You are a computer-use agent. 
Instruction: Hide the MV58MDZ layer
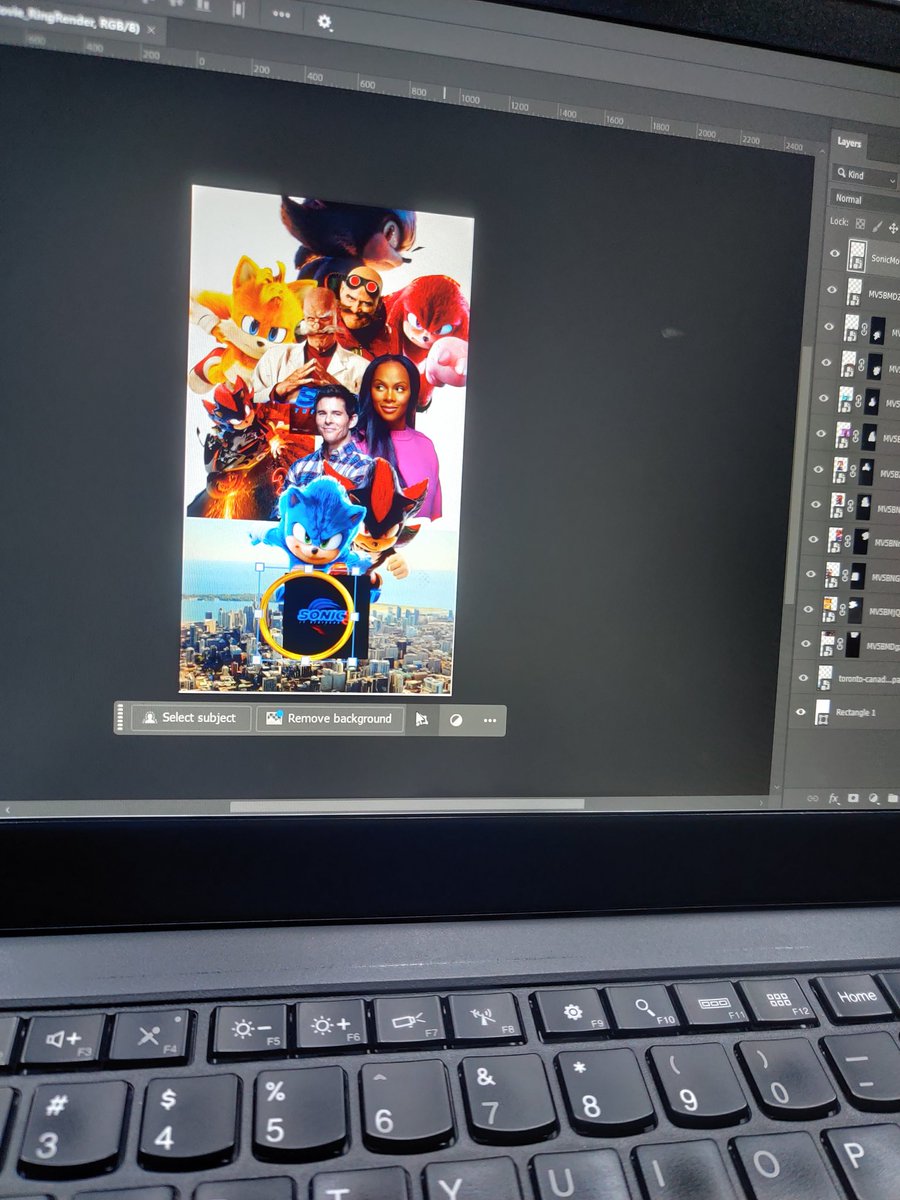(831, 289)
